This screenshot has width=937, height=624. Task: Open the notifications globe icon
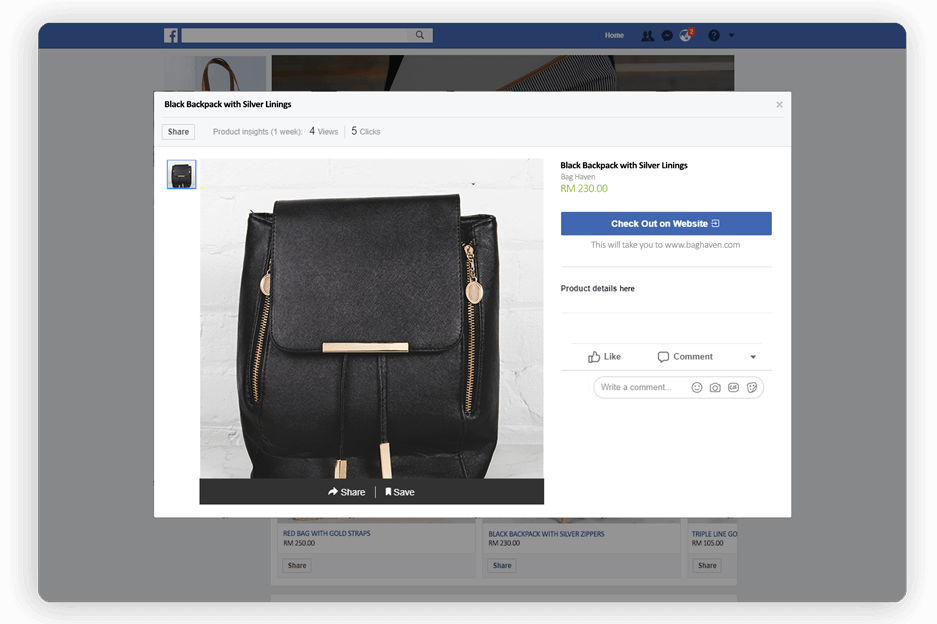685,36
